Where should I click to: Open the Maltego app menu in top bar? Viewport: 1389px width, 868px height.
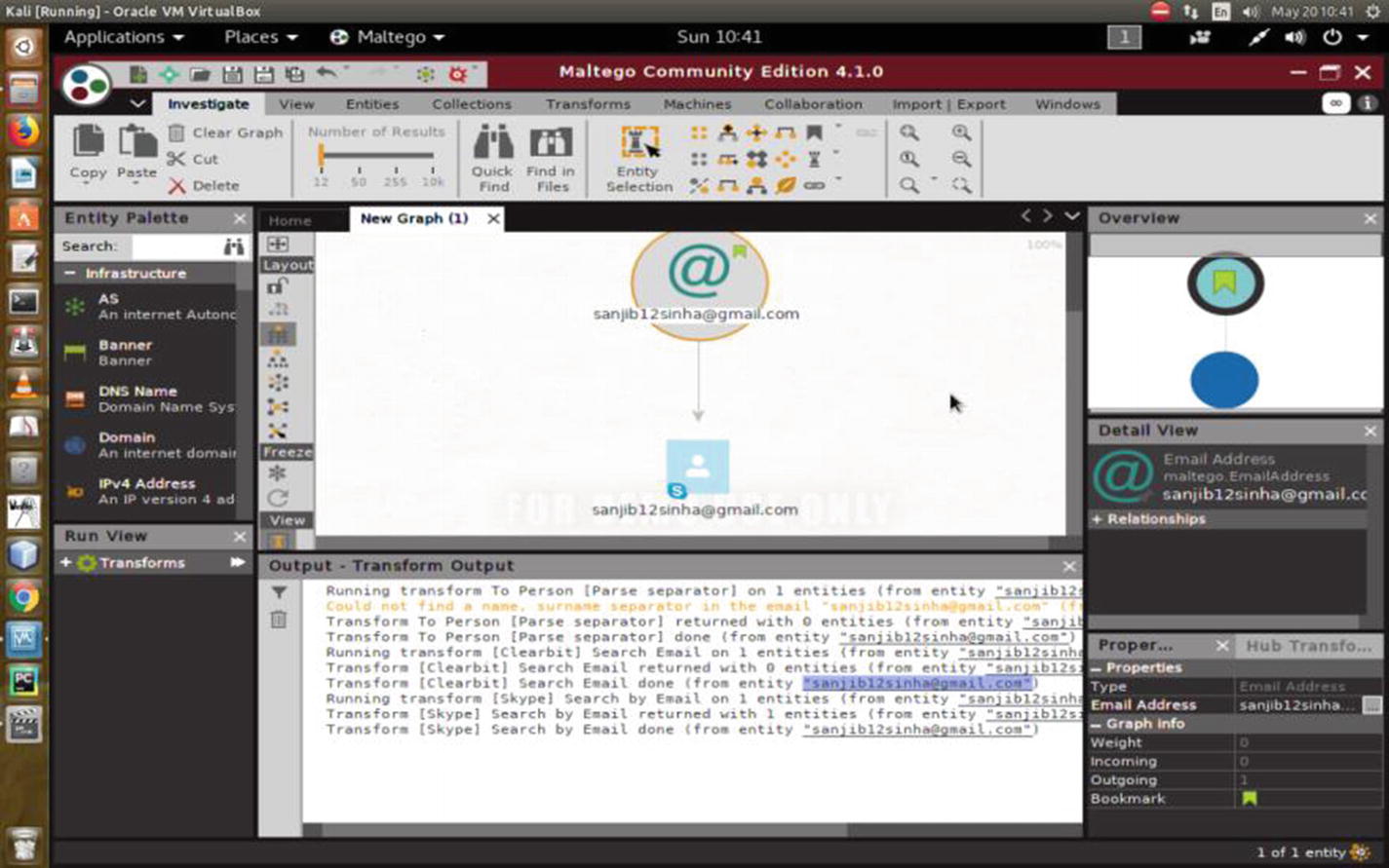[x=387, y=37]
